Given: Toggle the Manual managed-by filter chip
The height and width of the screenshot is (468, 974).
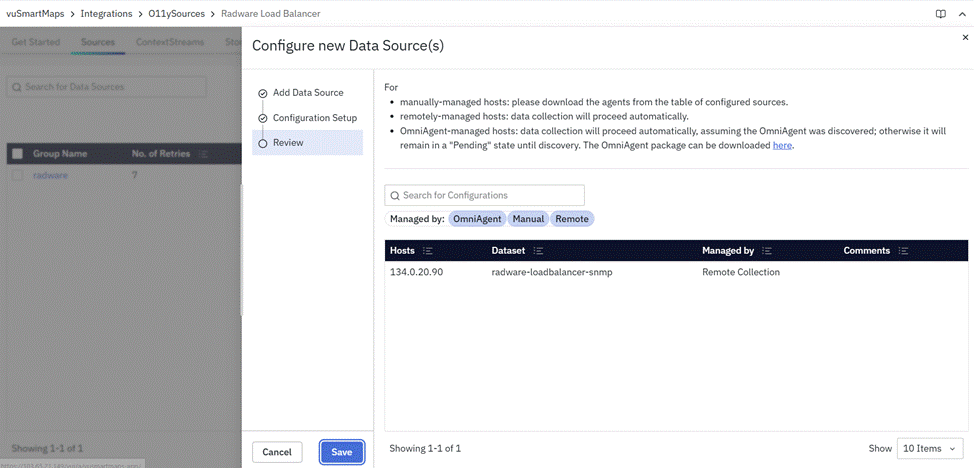Looking at the screenshot, I should click(x=528, y=218).
